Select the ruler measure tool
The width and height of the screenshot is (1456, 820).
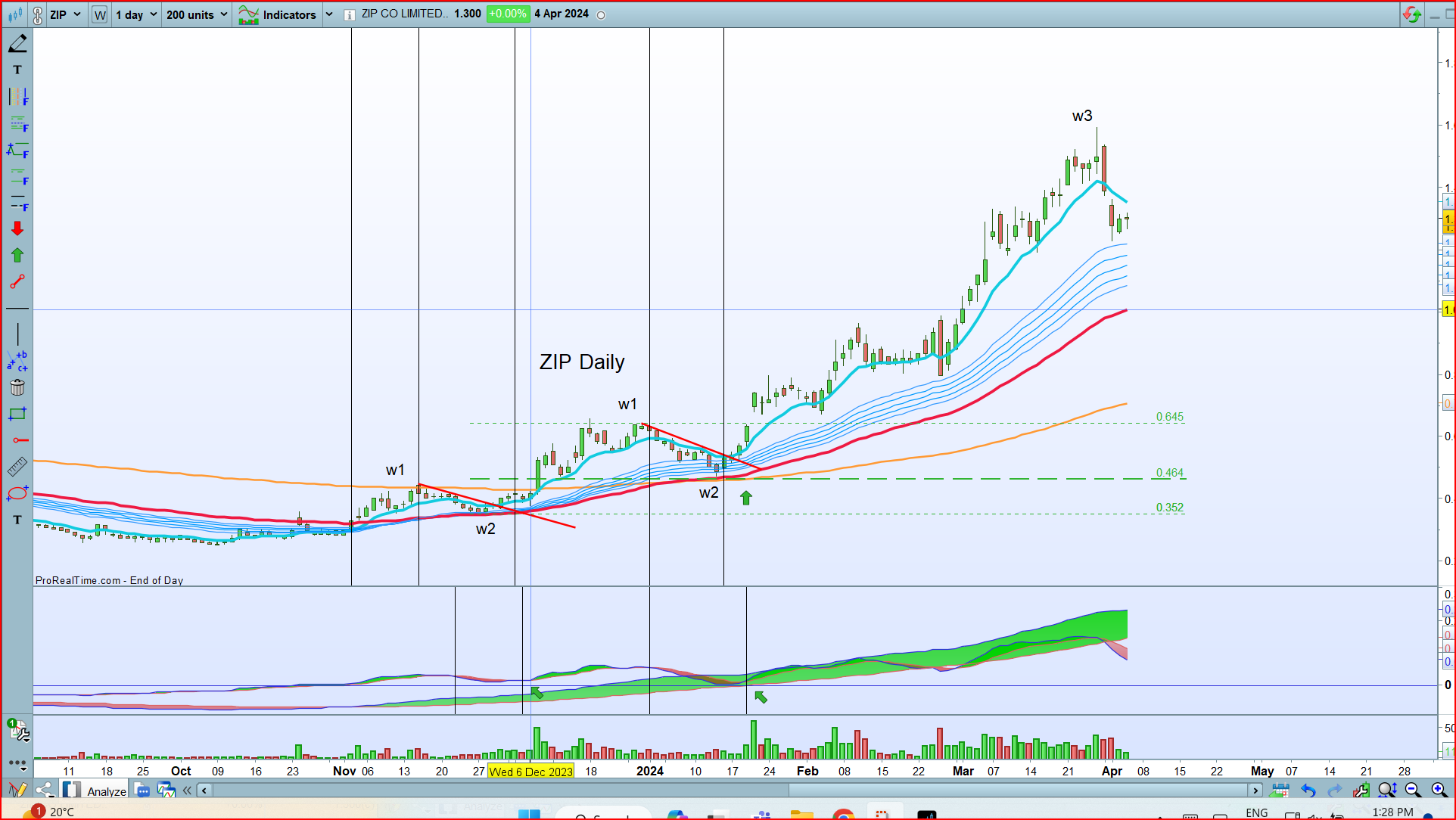point(17,467)
